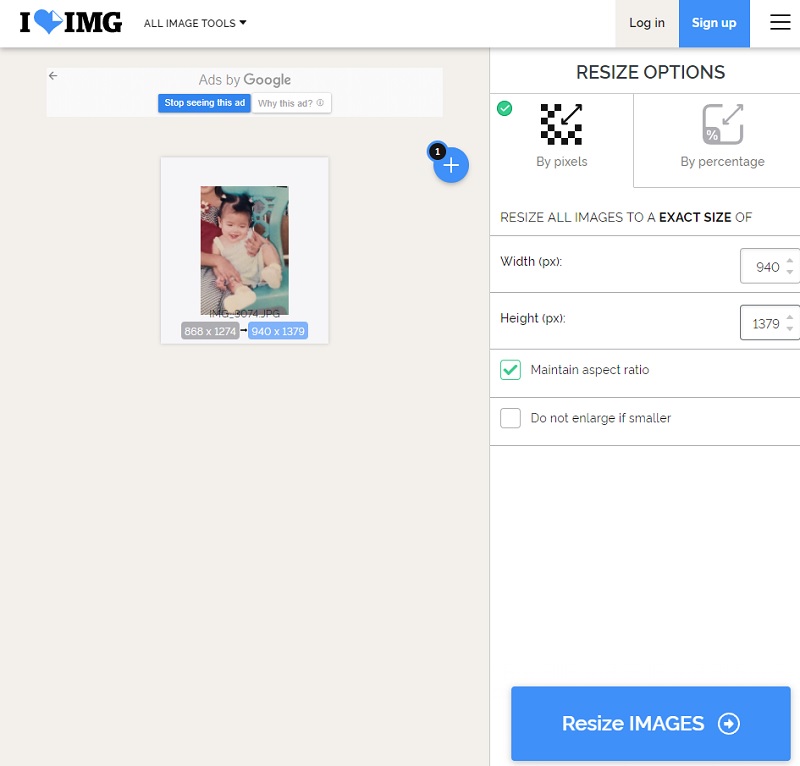Click Stop seeing this ad button

(204, 103)
